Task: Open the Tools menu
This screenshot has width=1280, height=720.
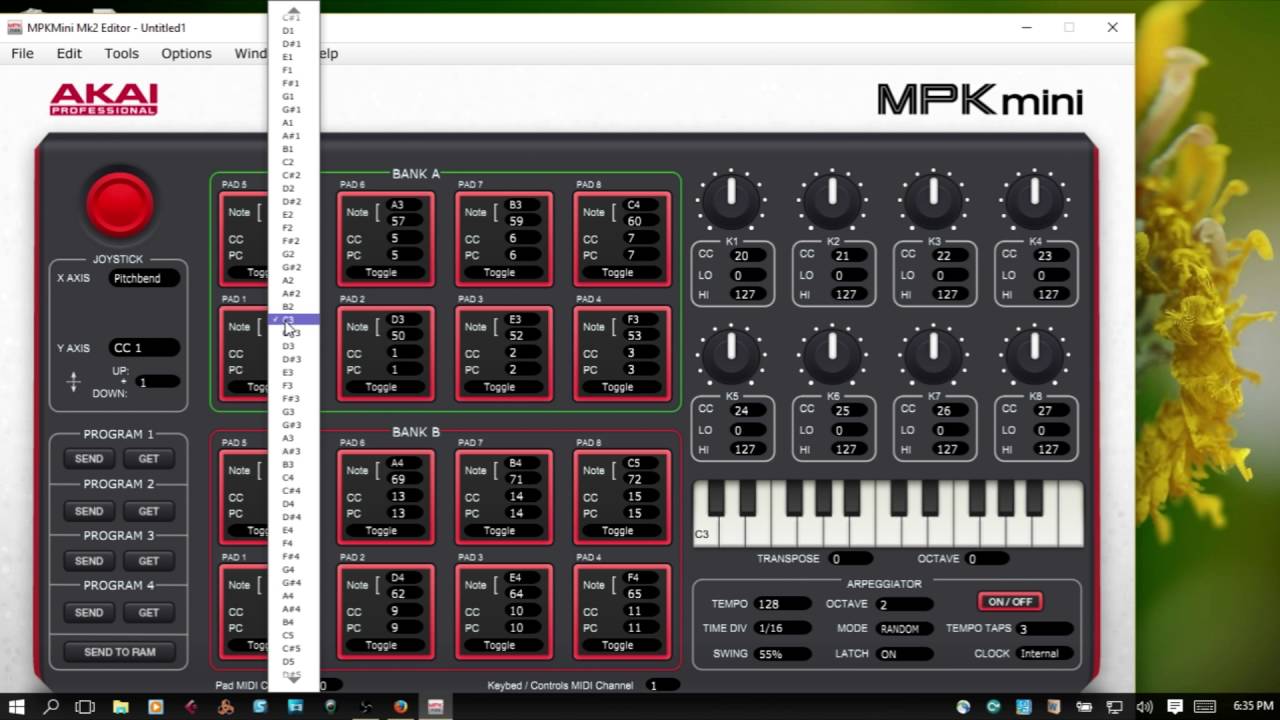Action: click(x=122, y=54)
